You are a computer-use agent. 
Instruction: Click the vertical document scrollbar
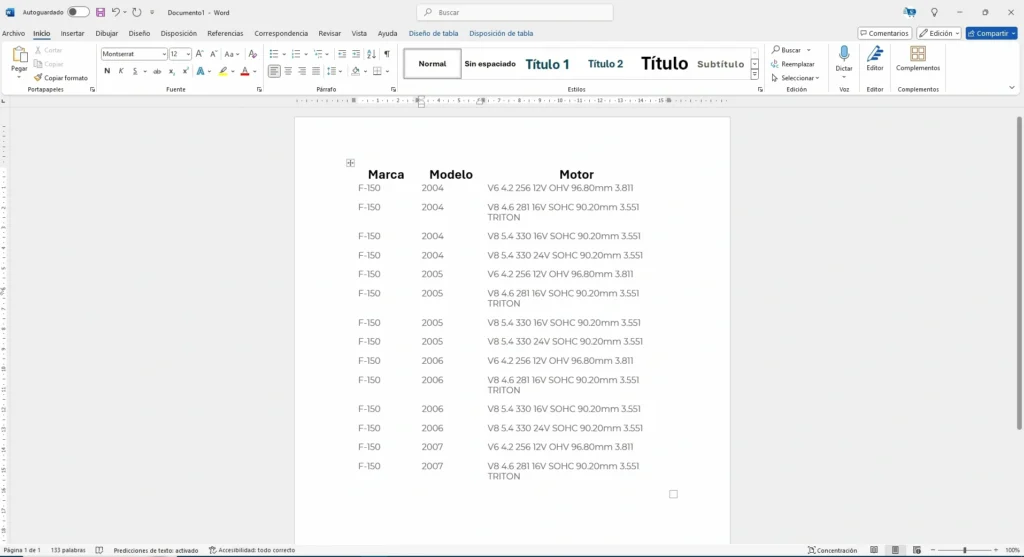click(x=1019, y=273)
